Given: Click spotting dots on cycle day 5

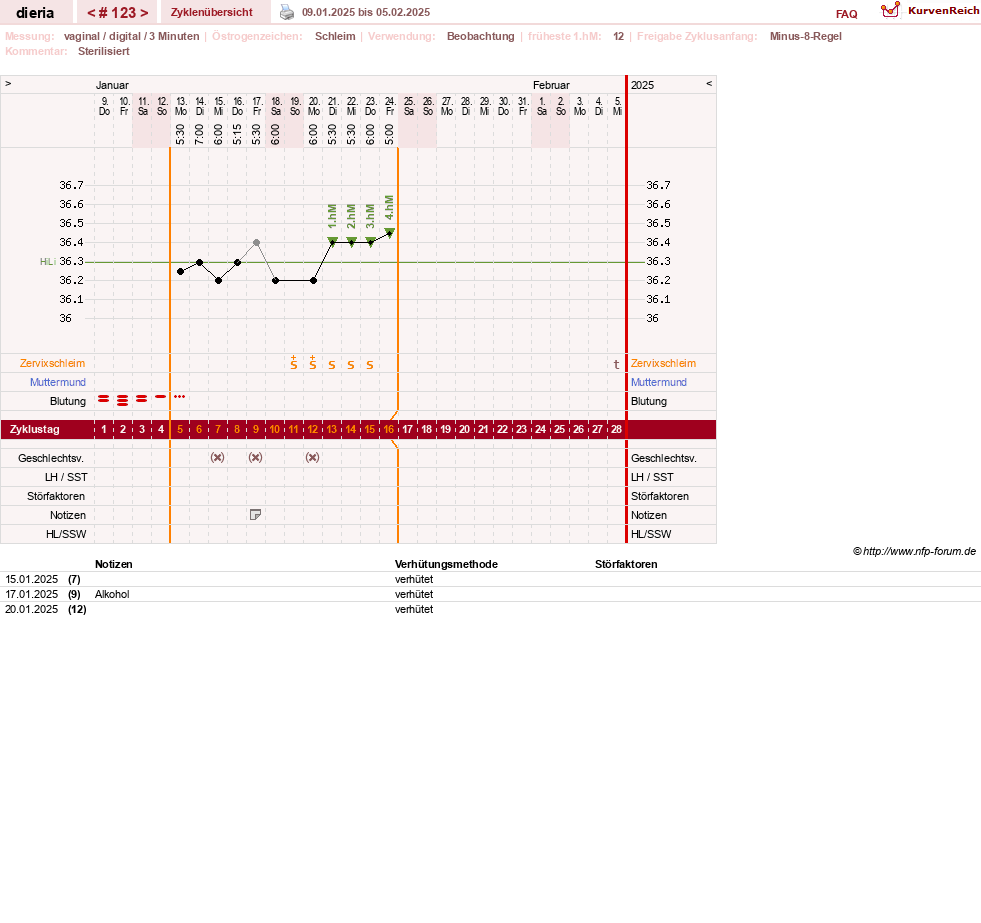Looking at the screenshot, I should pyautogui.click(x=180, y=397).
